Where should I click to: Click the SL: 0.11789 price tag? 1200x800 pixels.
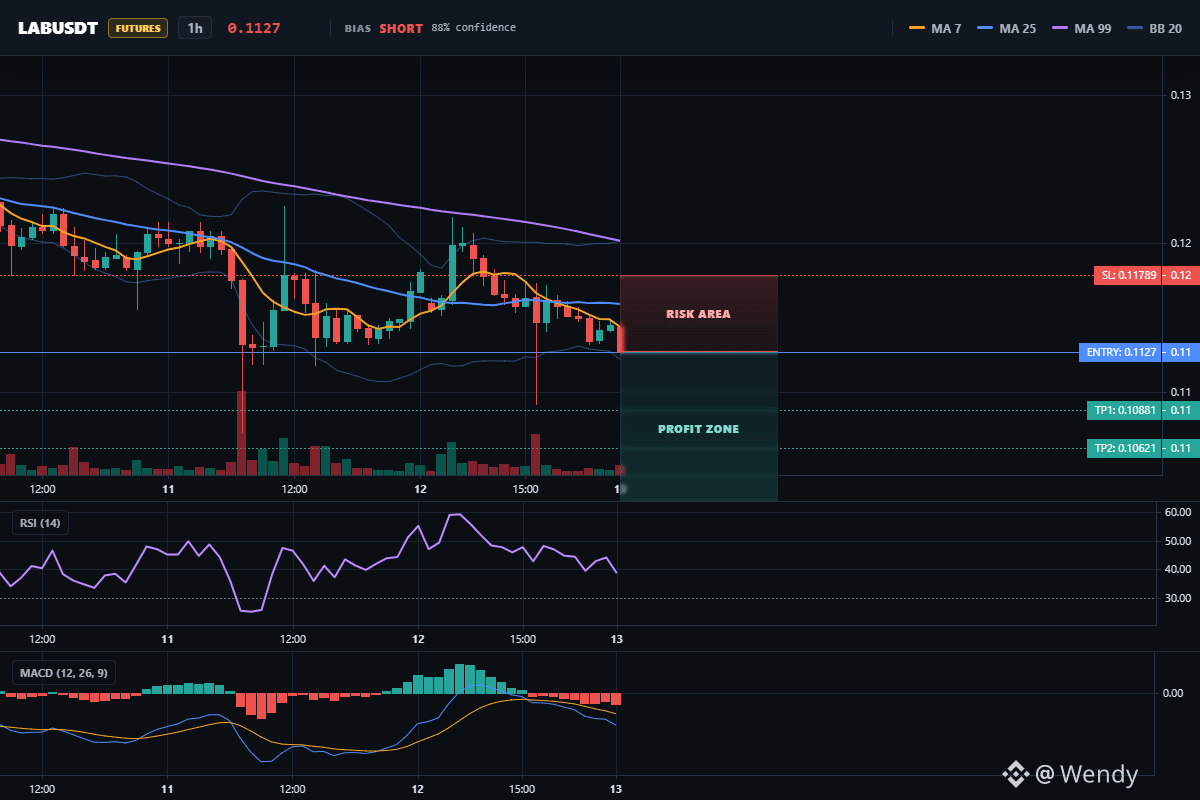1127,275
